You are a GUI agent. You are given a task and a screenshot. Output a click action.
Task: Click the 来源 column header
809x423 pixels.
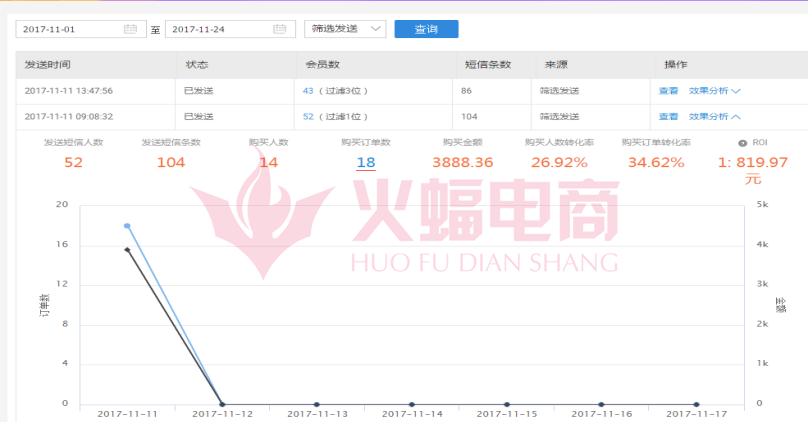(x=556, y=64)
